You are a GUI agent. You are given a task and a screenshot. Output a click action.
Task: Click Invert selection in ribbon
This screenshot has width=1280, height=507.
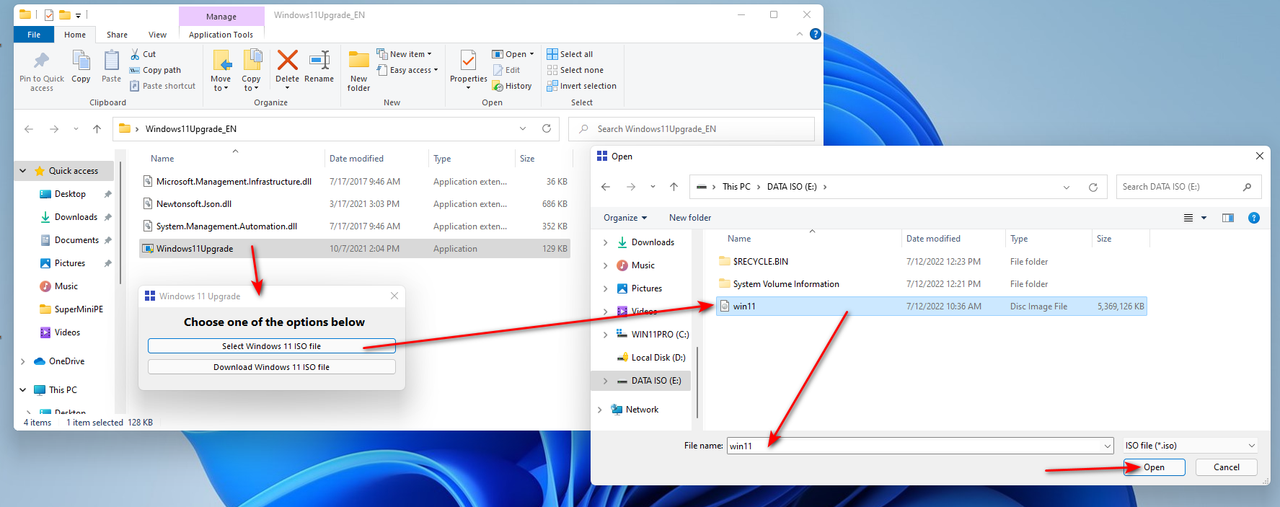click(581, 86)
